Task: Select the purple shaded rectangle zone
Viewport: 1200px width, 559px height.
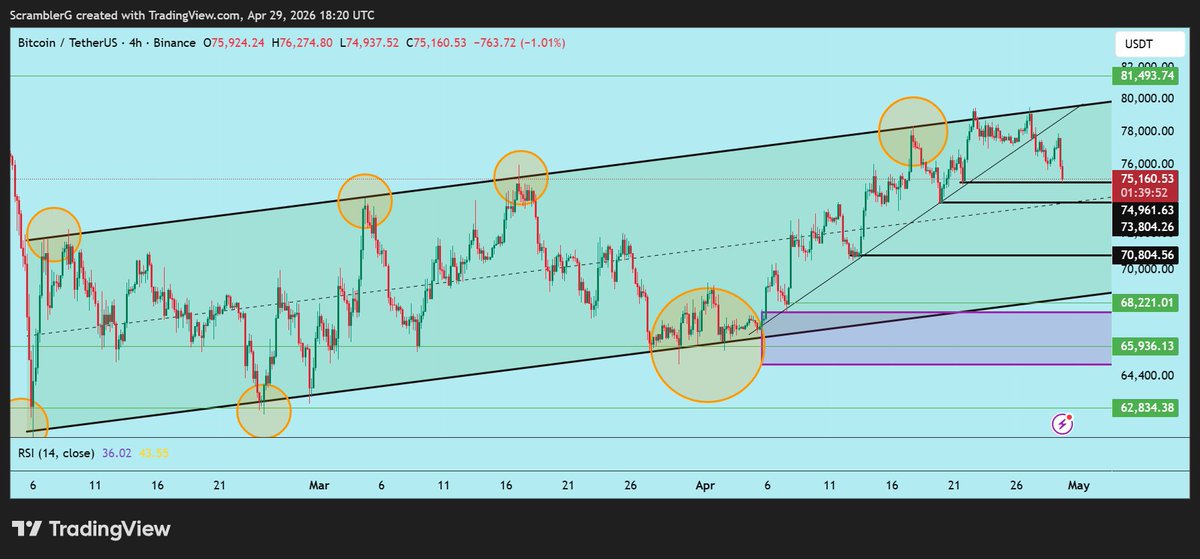Action: pyautogui.click(x=936, y=338)
